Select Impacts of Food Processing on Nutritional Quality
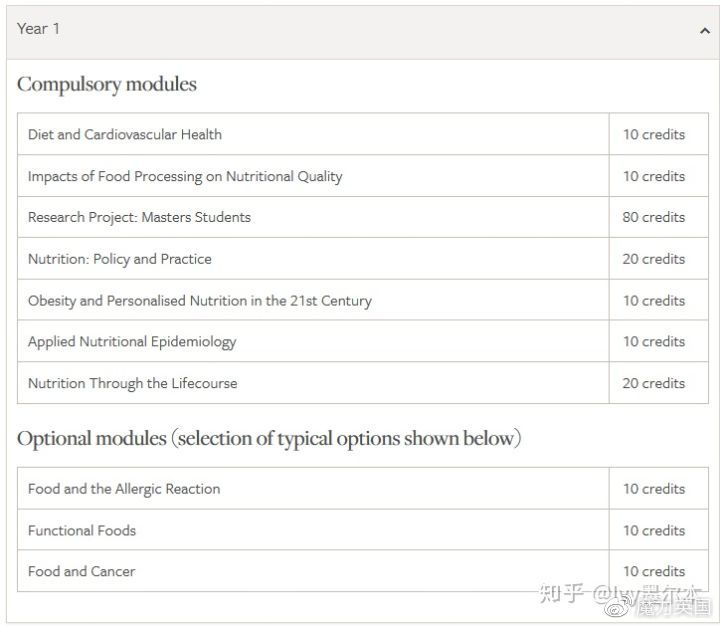 click(185, 176)
